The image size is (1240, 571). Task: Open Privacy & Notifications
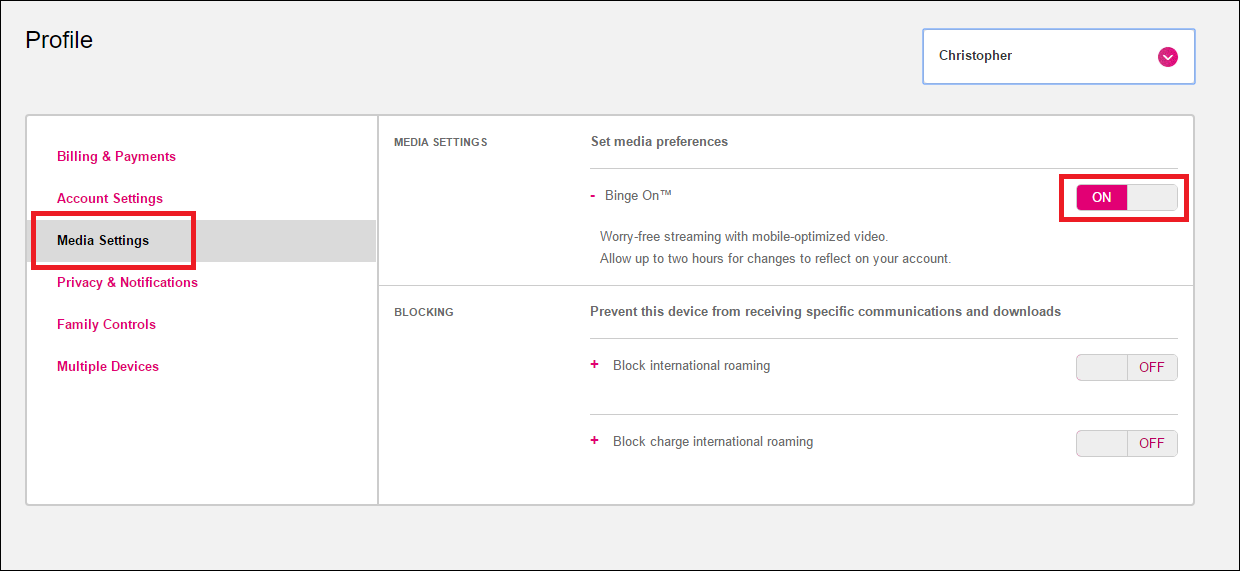(127, 283)
